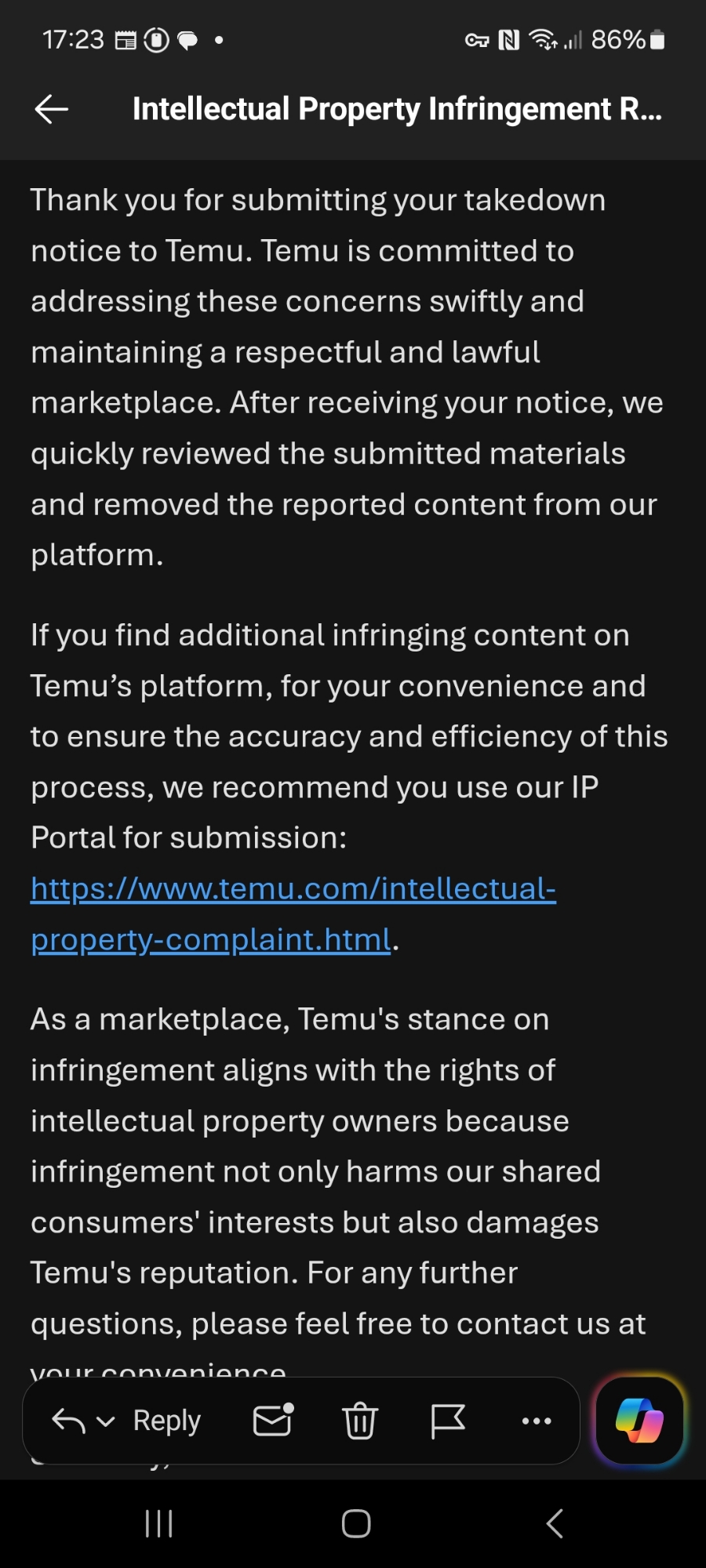This screenshot has height=1568, width=706.
Task: Open the Copilot assistant button
Action: click(x=639, y=1420)
